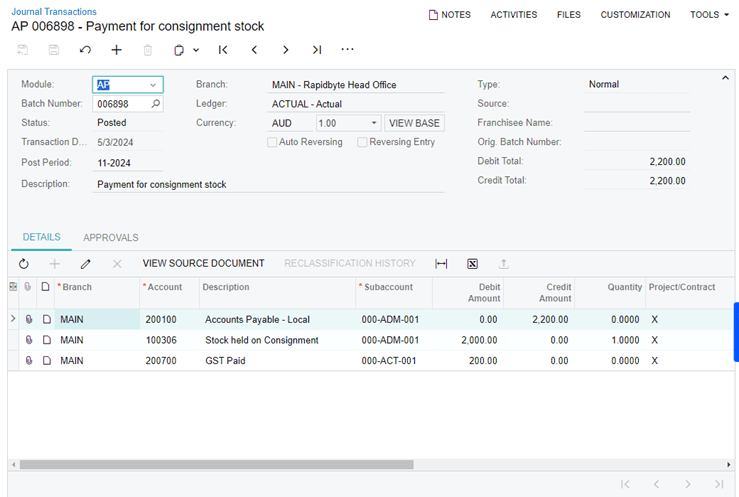Open the Tools menu dropdown

[x=709, y=15]
